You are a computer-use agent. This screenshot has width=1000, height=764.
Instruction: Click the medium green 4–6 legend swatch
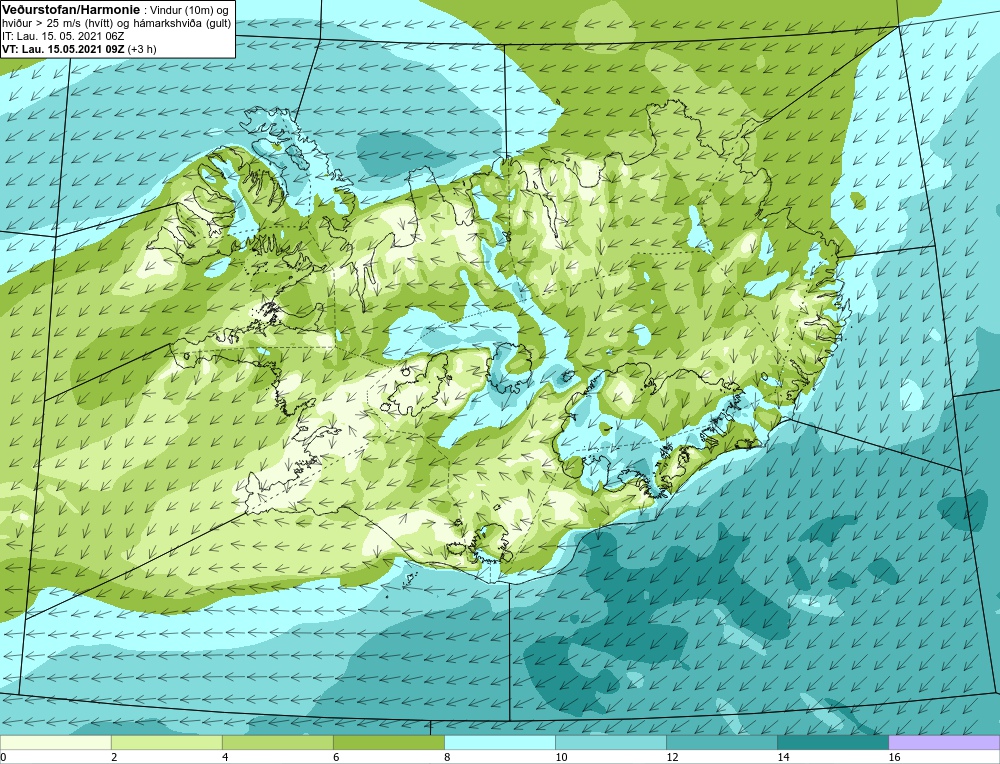277,742
